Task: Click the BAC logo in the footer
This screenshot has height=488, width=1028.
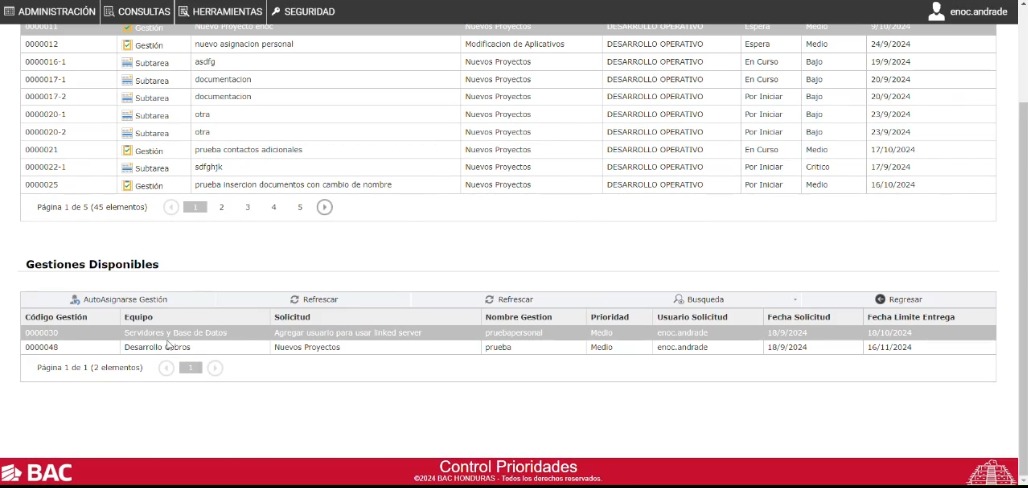Action: click(37, 472)
